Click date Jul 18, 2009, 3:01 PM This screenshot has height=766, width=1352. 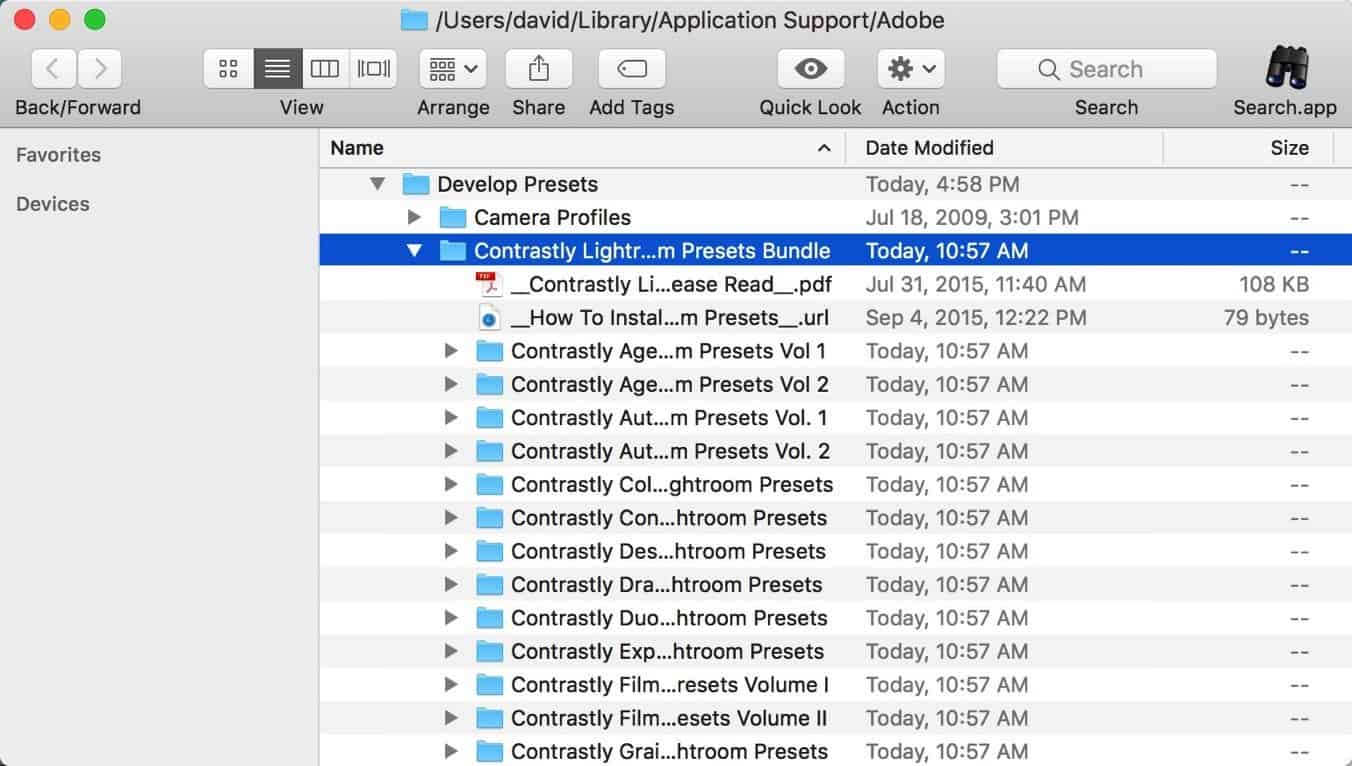tap(972, 217)
